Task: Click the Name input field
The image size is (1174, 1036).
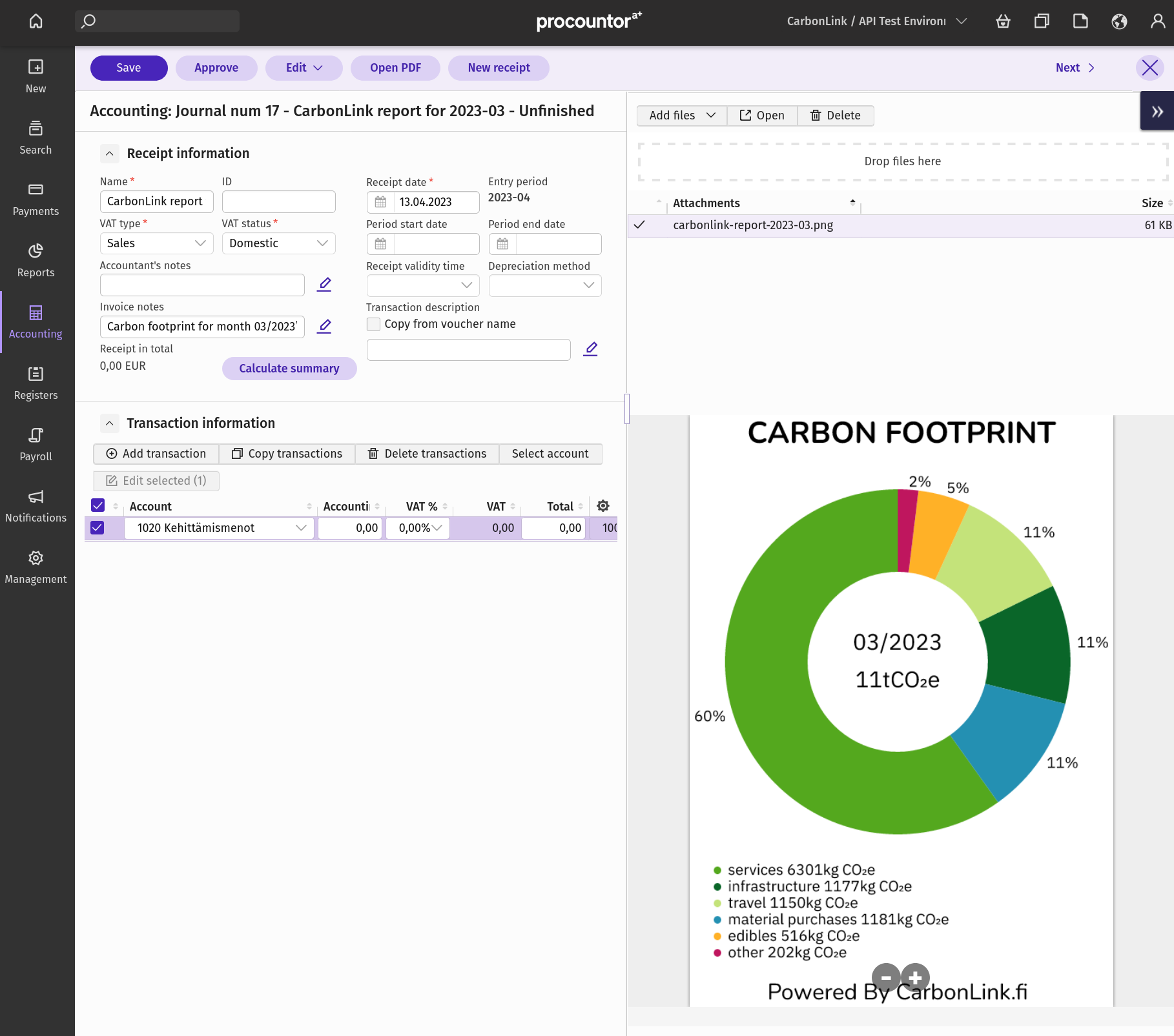Action: [156, 201]
